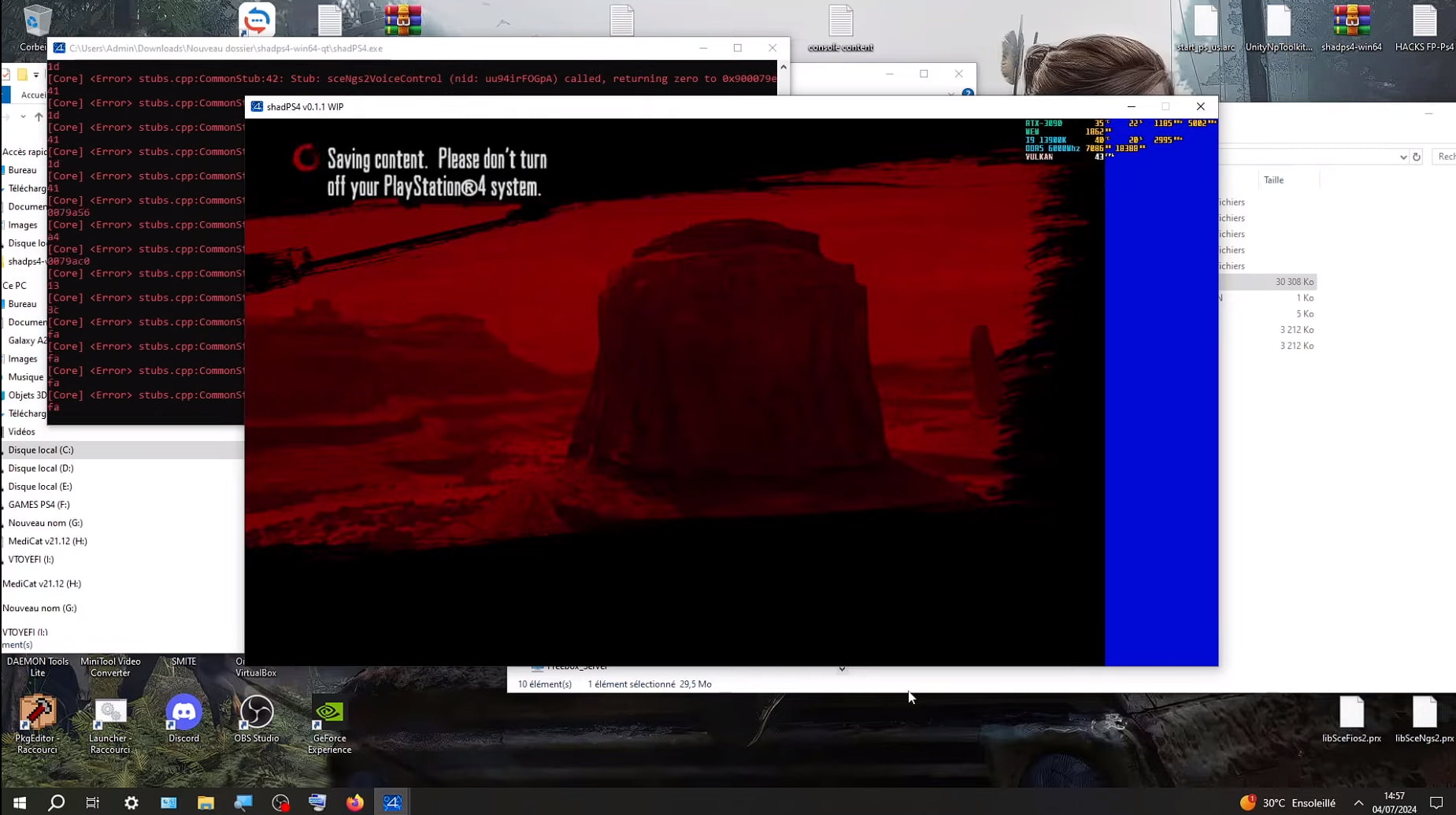The width and height of the screenshot is (1456, 815).
Task: Open the 'console content' text file
Action: (840, 28)
